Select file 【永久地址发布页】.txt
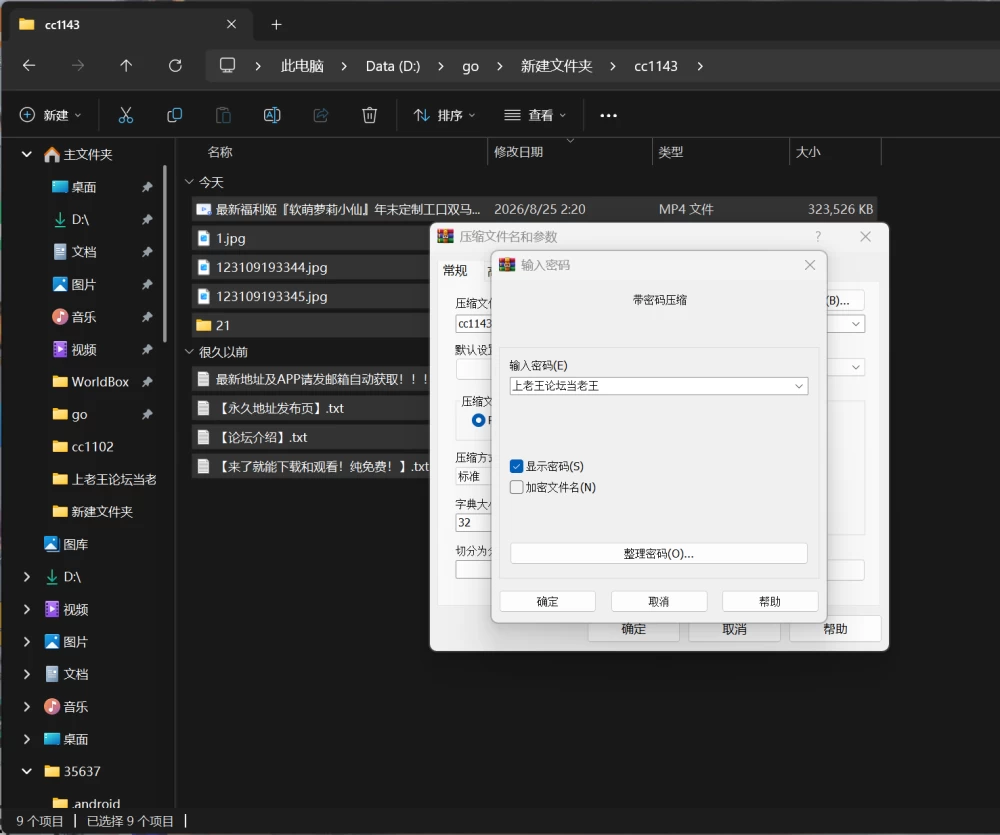Image resolution: width=1000 pixels, height=835 pixels. point(311,408)
